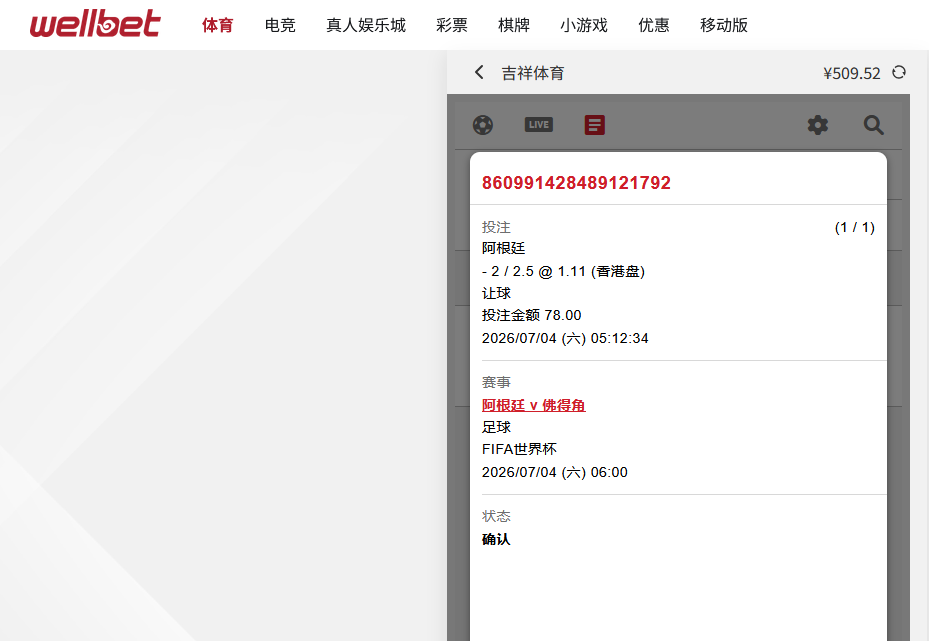Click the wellbet logo

pyautogui.click(x=95, y=24)
